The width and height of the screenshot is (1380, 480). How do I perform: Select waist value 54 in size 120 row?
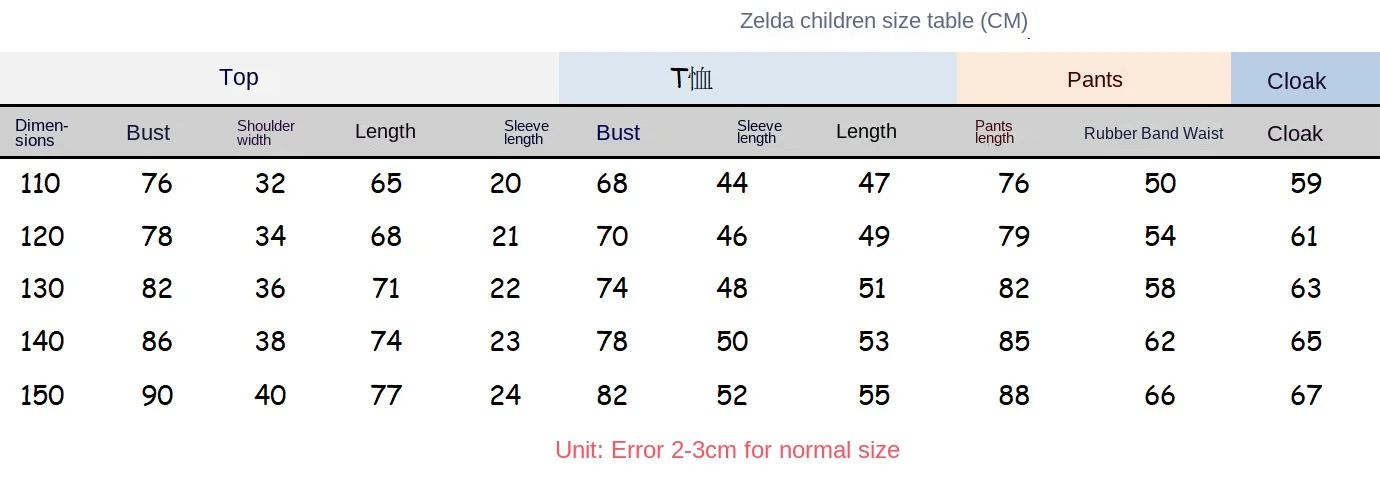[1160, 236]
